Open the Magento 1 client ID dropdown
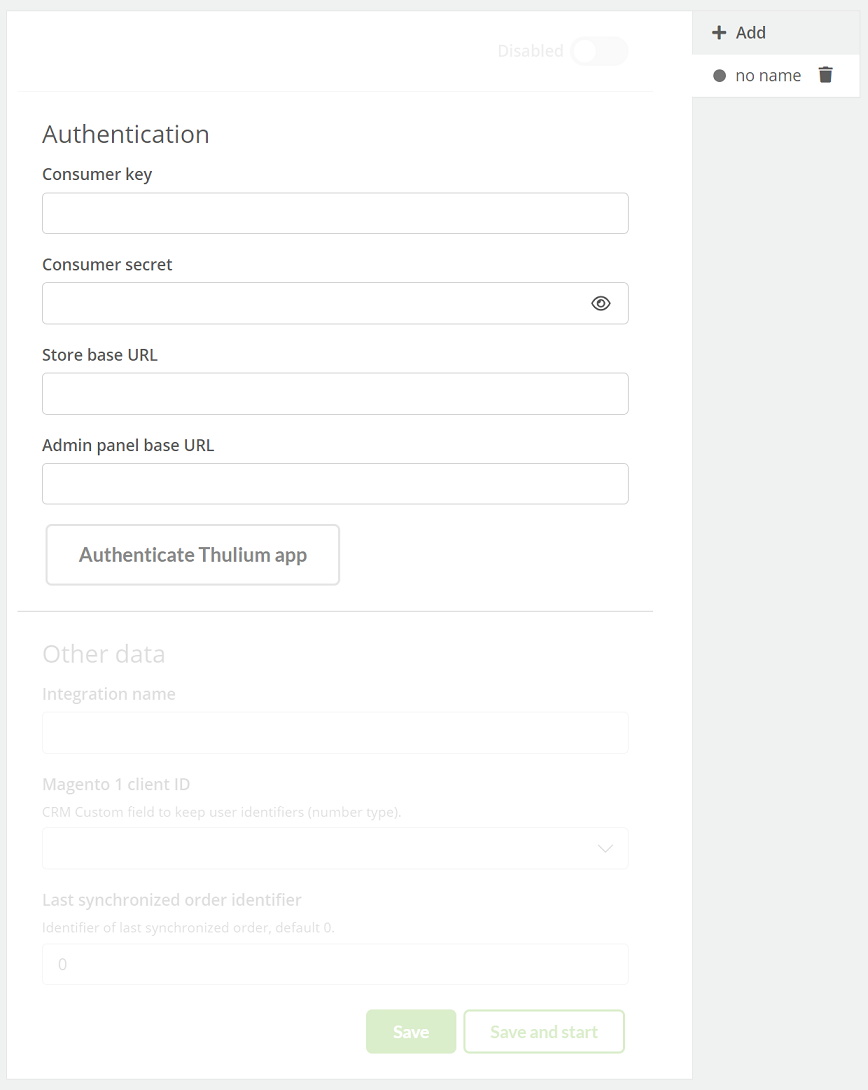The width and height of the screenshot is (868, 1090). point(335,848)
